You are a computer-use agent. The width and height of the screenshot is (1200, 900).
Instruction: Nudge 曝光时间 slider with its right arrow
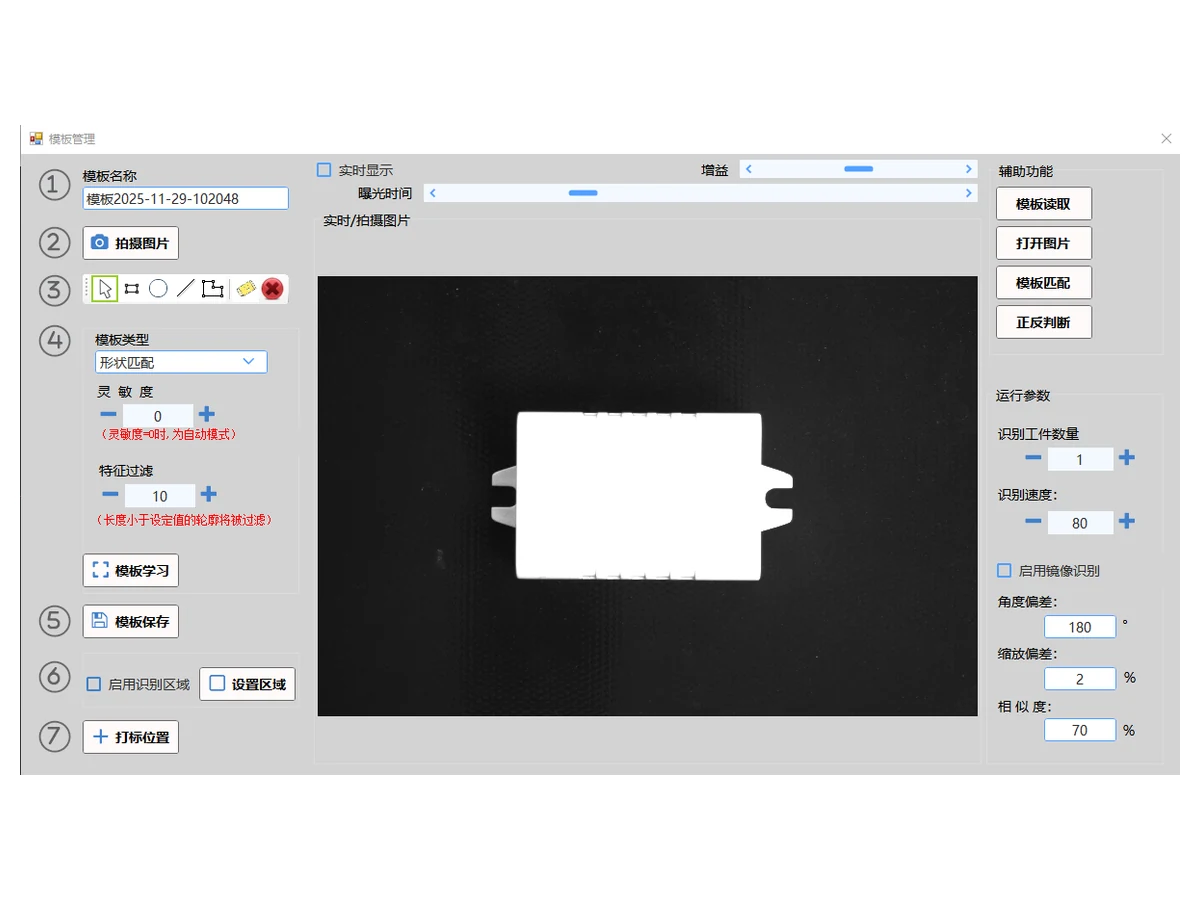969,192
